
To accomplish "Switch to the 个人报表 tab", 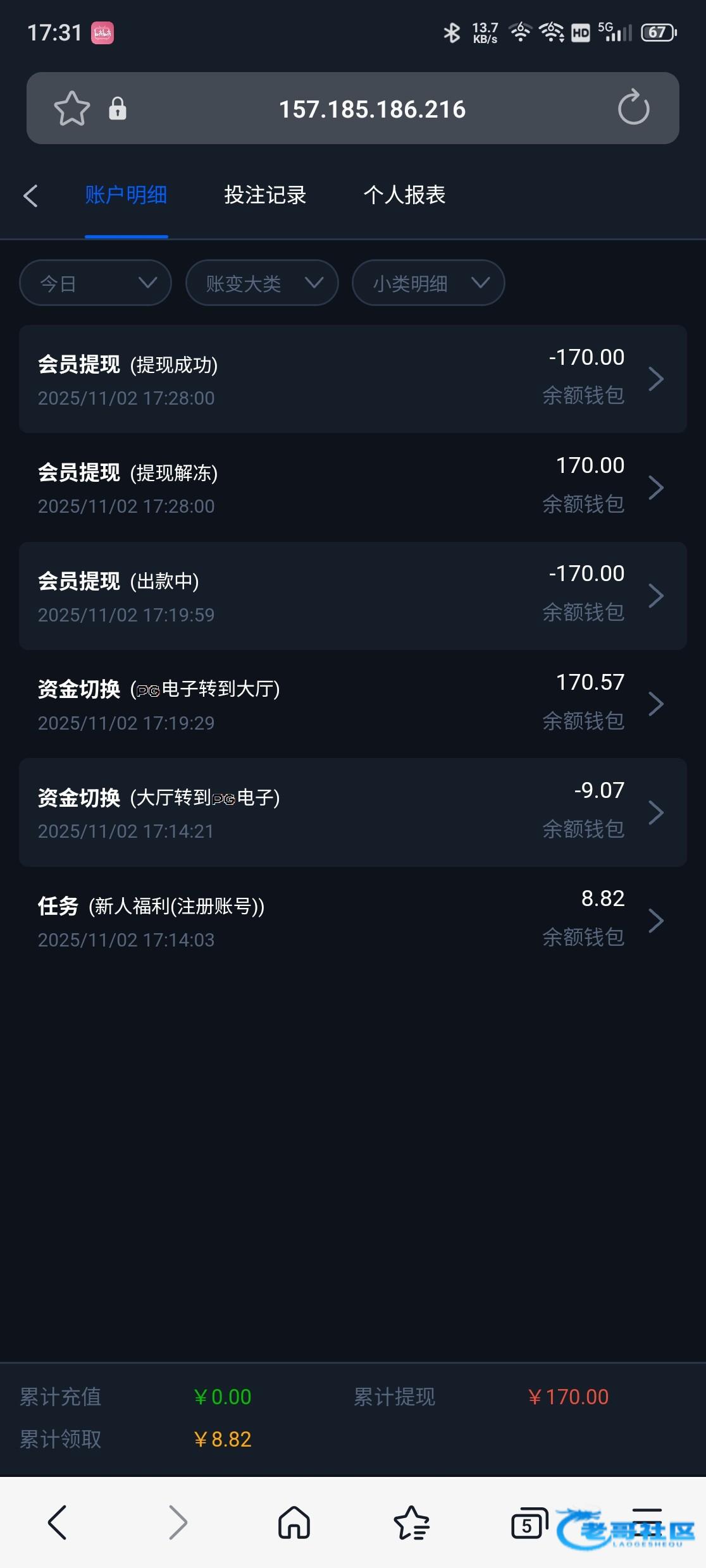I will (404, 195).
